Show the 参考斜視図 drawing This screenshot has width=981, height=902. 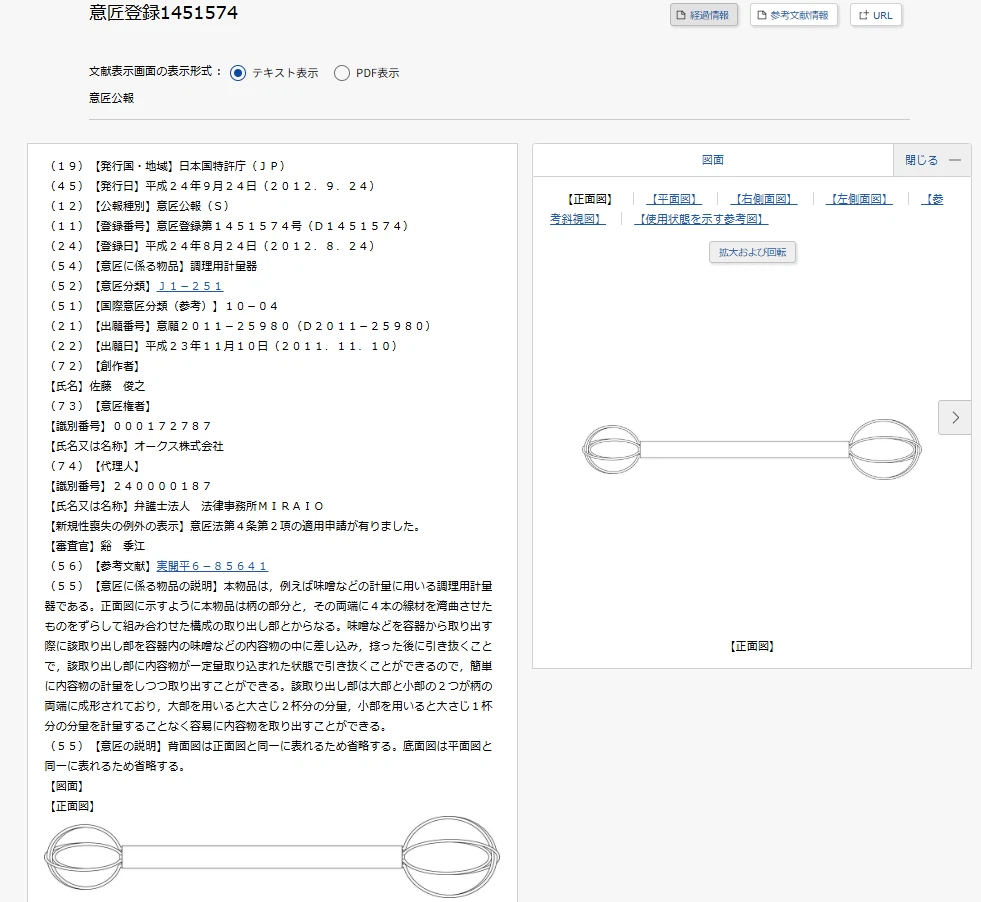[577, 219]
